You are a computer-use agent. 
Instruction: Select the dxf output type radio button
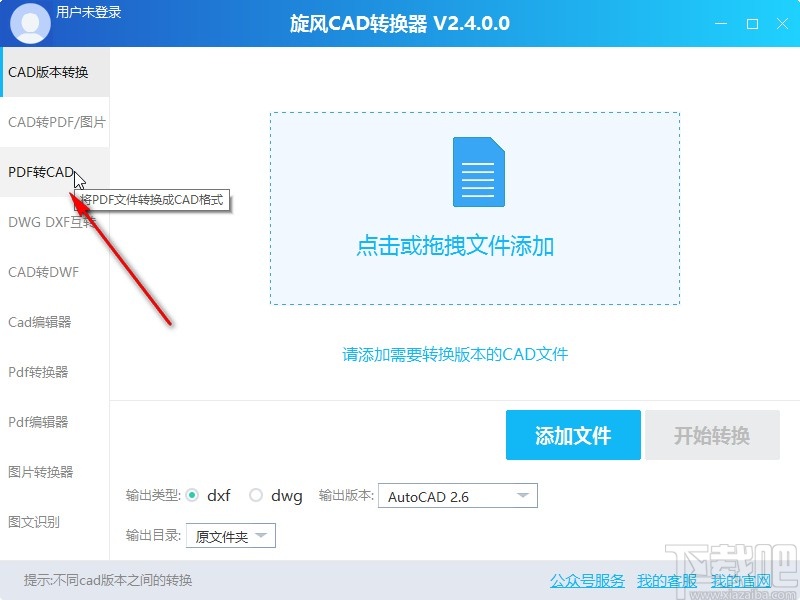[193, 495]
